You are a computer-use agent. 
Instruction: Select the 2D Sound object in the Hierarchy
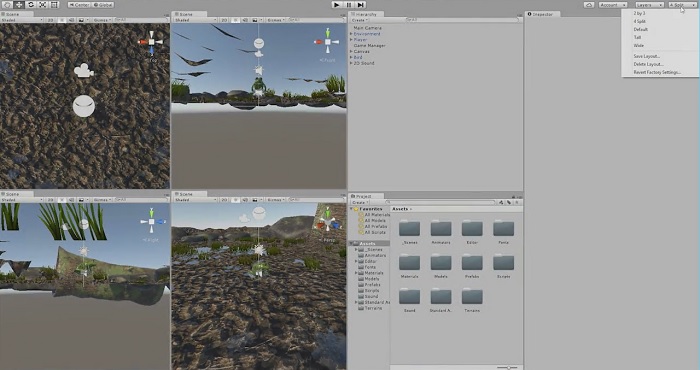point(364,63)
